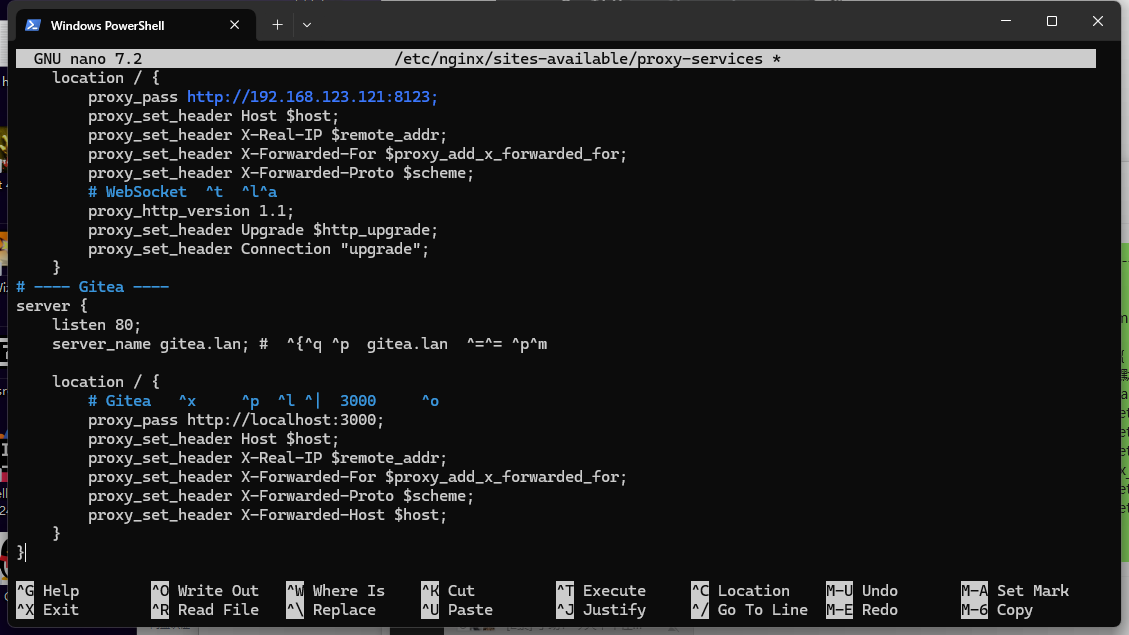This screenshot has height=635, width=1129.
Task: Click the lower X-Forwarded-Proto $scheme line
Action: click(281, 496)
